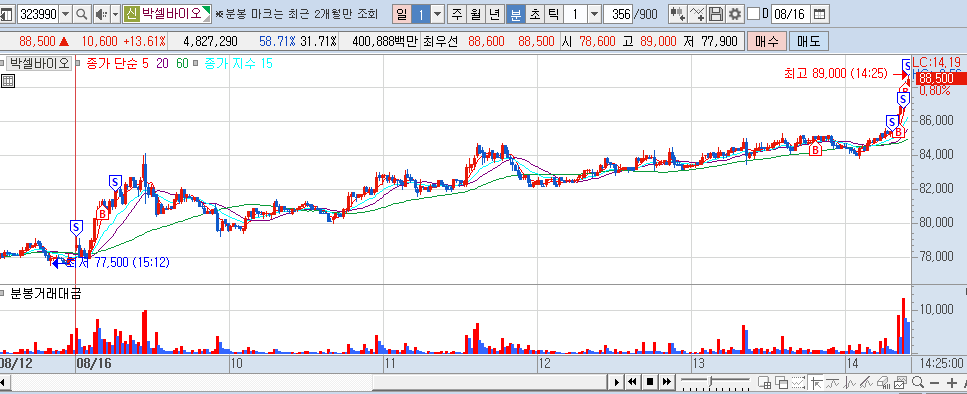Image resolution: width=967 pixels, height=394 pixels.
Task: Click the S marker at 08/16 open
Action: pyautogui.click(x=76, y=228)
